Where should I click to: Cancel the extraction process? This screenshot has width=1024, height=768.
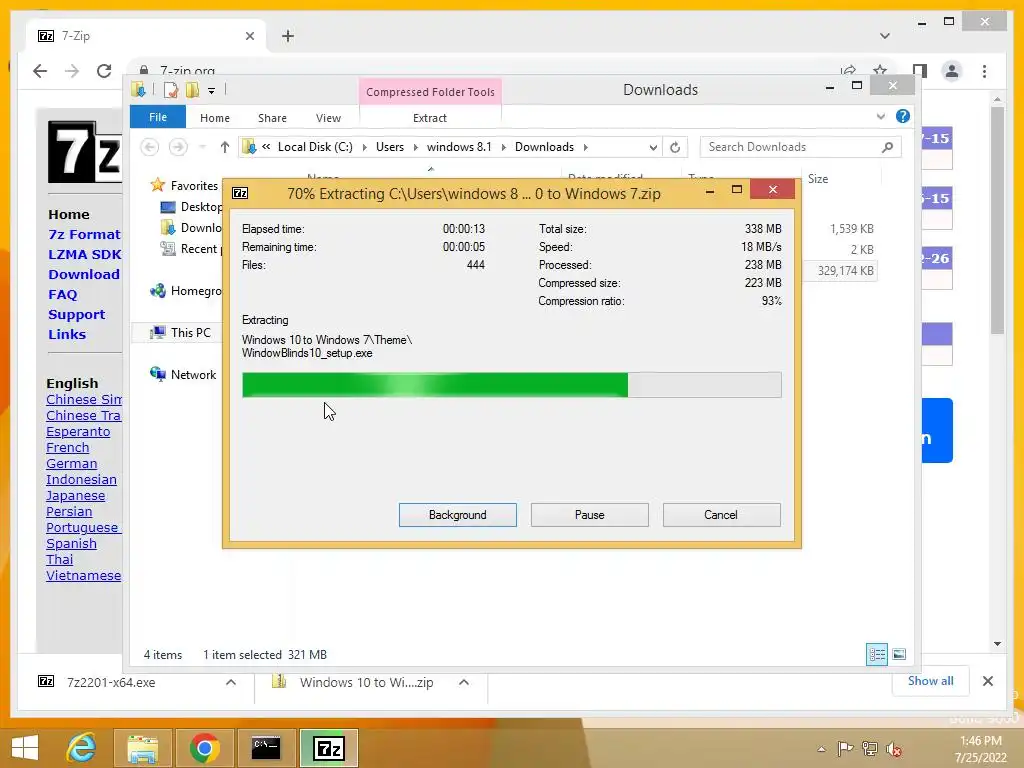point(721,515)
